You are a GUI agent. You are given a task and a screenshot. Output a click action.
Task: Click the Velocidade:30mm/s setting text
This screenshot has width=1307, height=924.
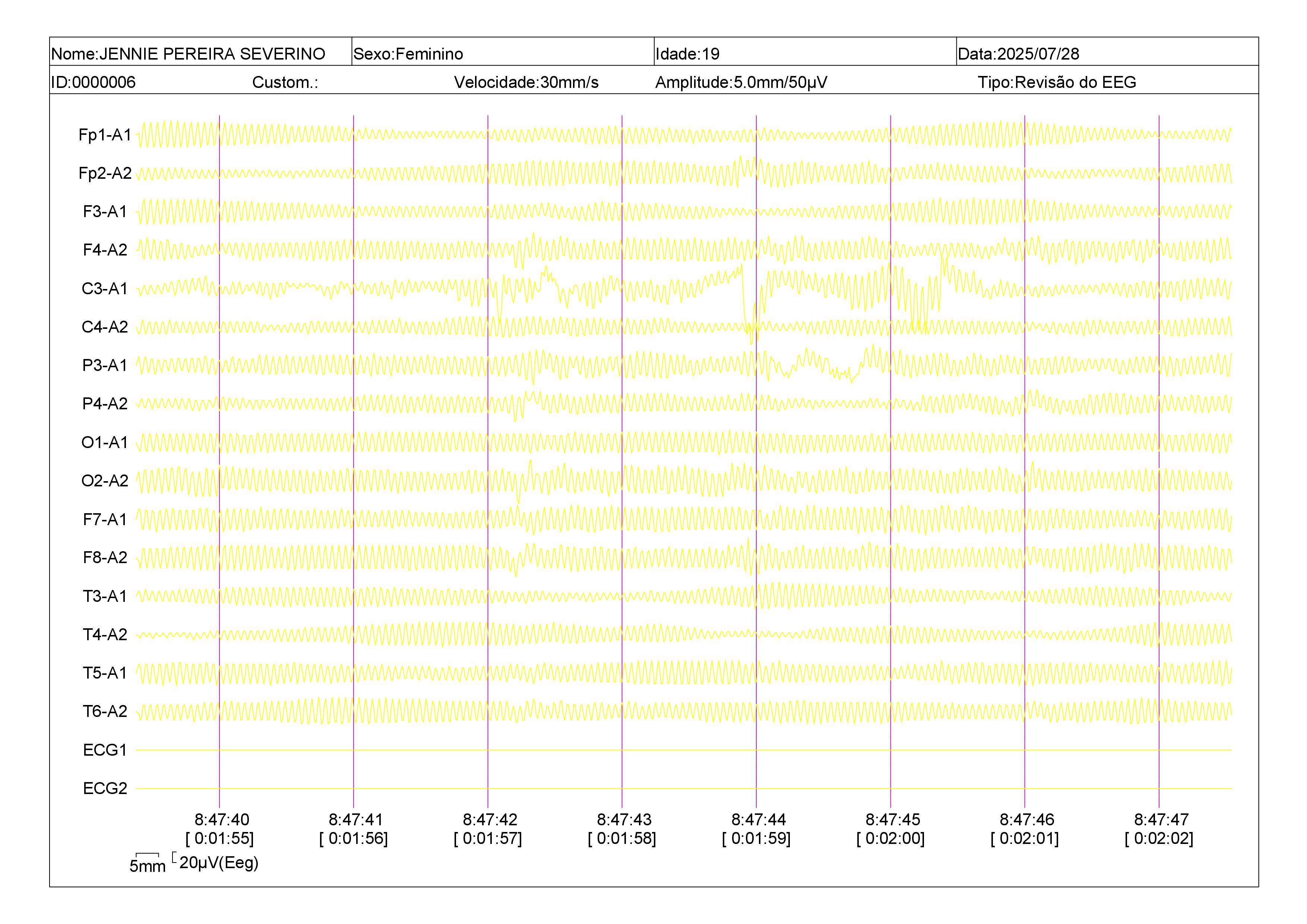click(526, 83)
